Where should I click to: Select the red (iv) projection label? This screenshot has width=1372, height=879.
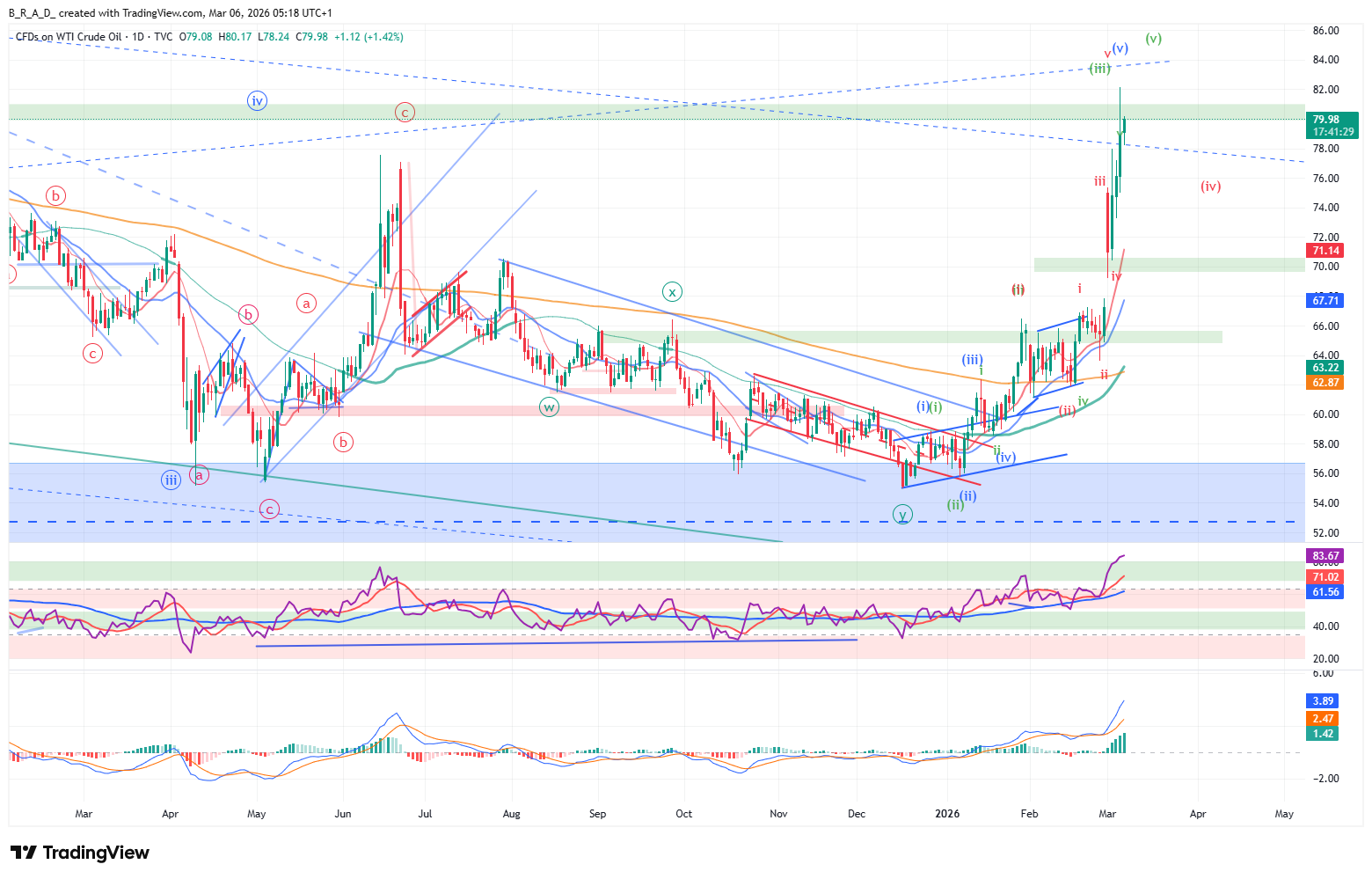(1210, 187)
